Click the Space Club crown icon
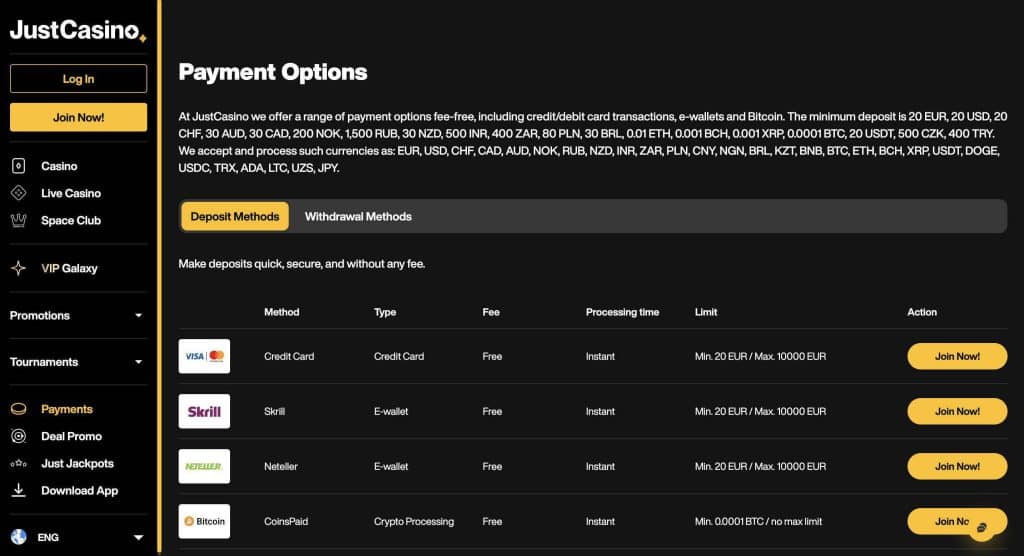This screenshot has width=1024, height=556. click(x=18, y=220)
